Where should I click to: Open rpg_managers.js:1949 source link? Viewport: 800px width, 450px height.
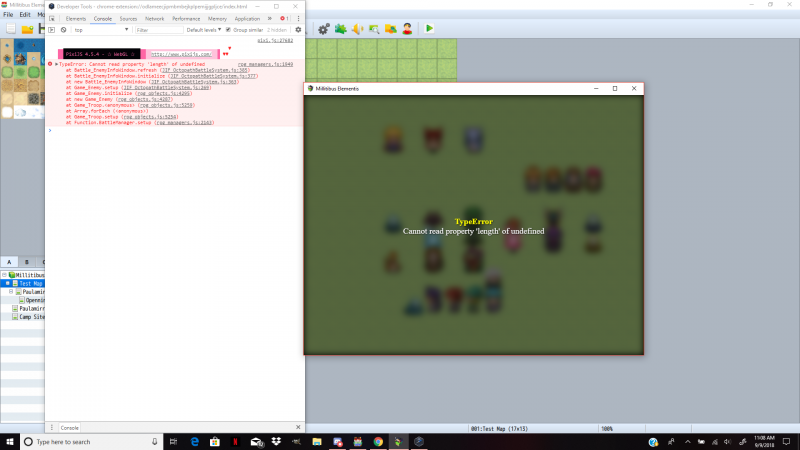tap(265, 64)
